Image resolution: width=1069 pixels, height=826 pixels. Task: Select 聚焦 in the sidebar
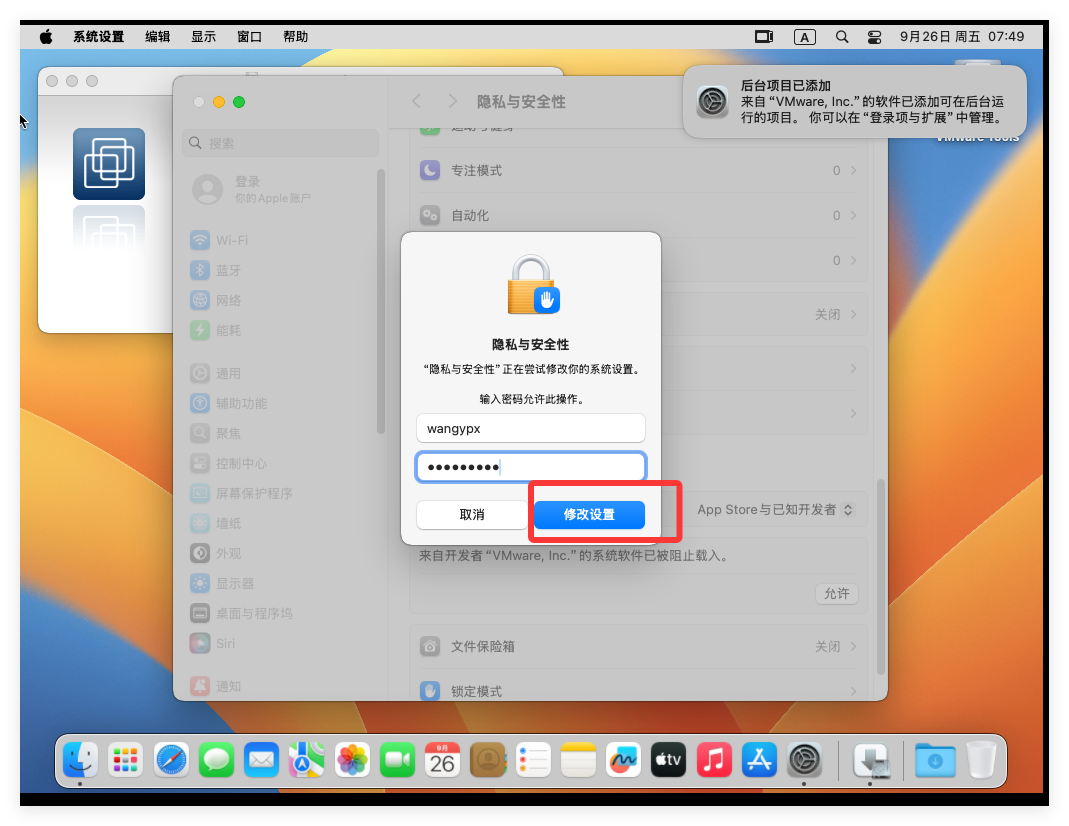tap(280, 433)
